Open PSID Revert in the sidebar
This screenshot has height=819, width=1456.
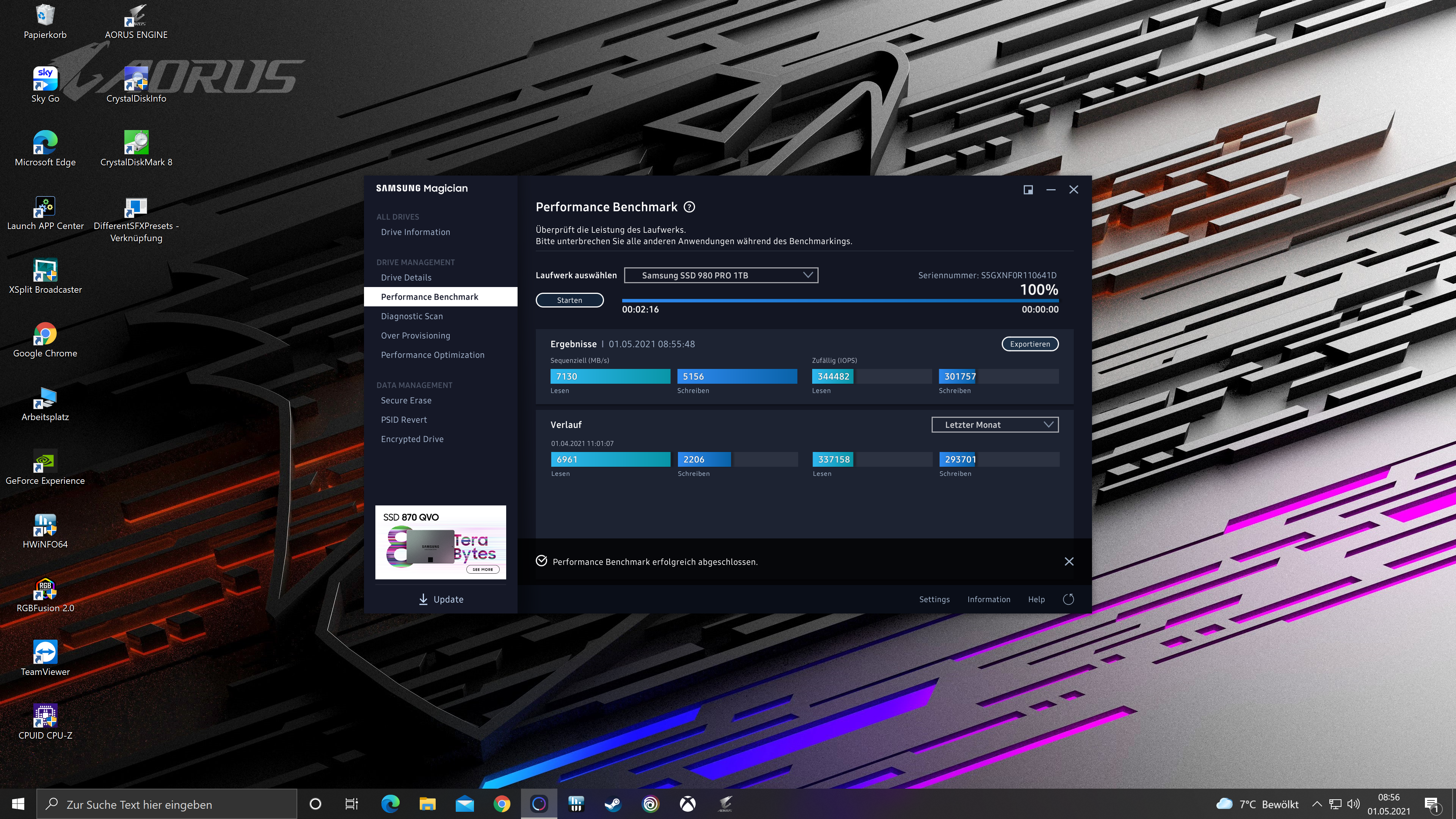point(403,419)
